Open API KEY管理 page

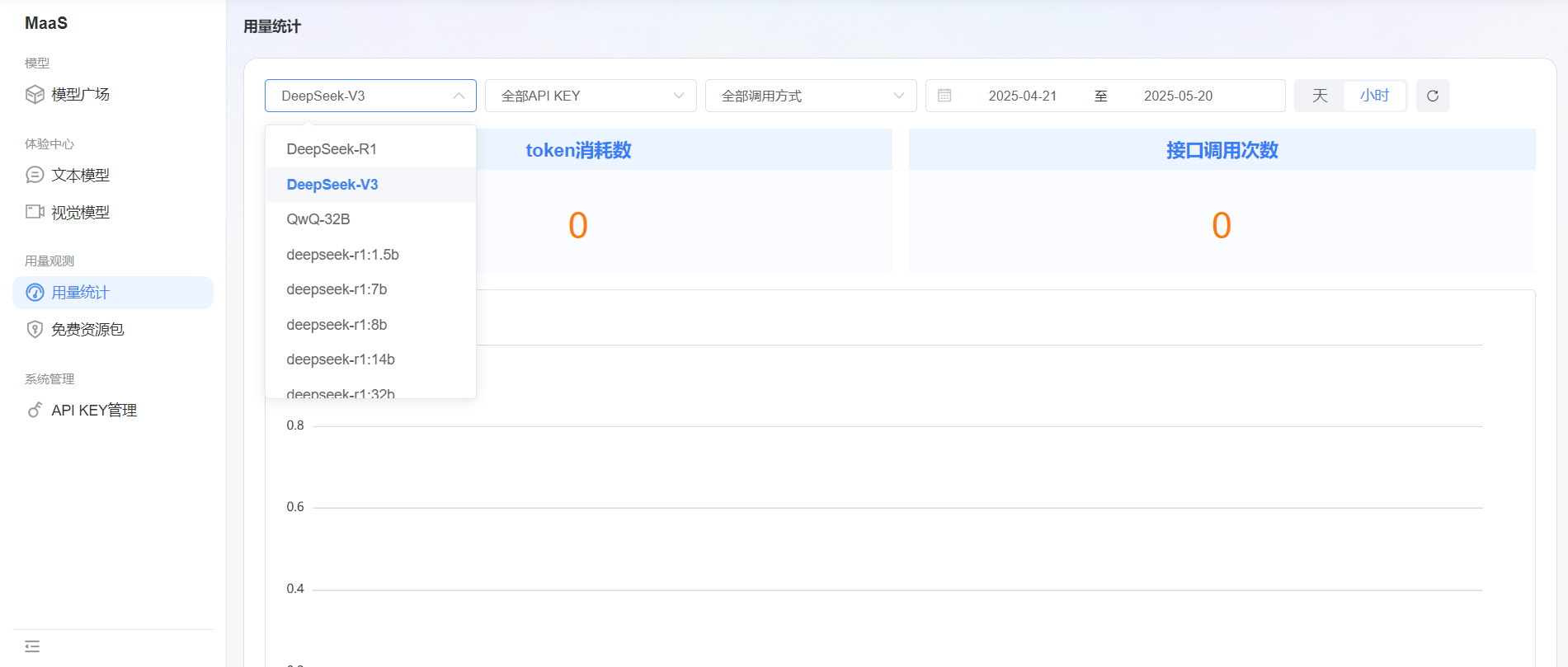click(x=113, y=410)
